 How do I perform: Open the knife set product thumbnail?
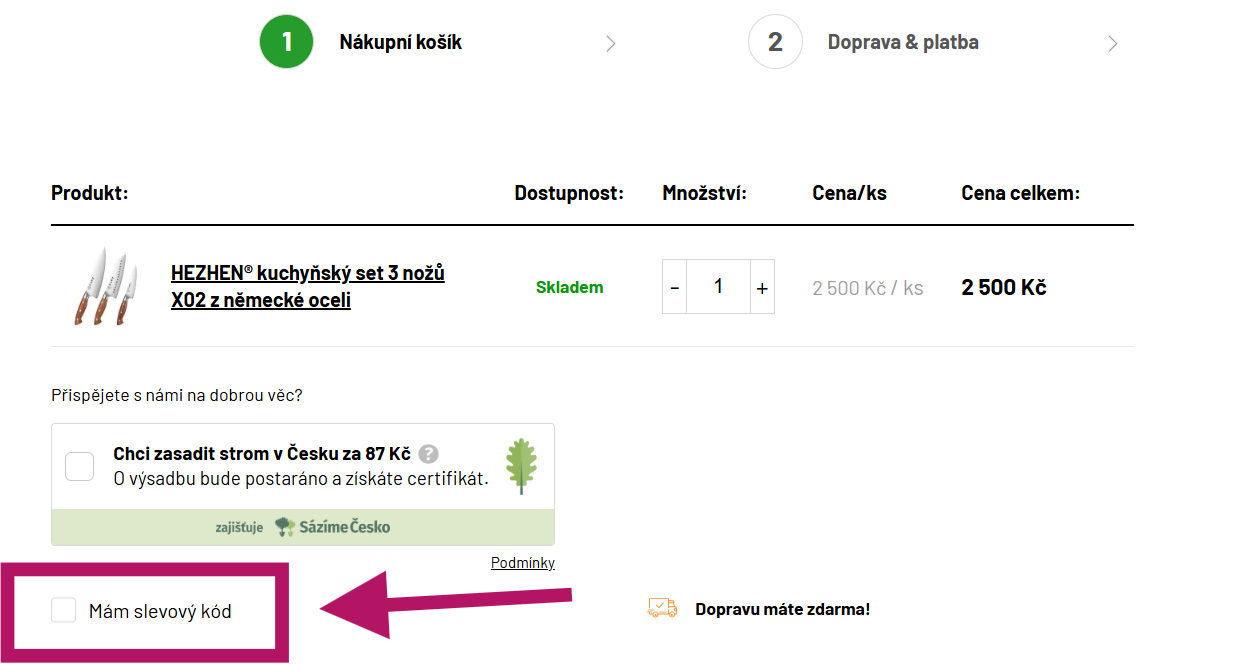100,287
